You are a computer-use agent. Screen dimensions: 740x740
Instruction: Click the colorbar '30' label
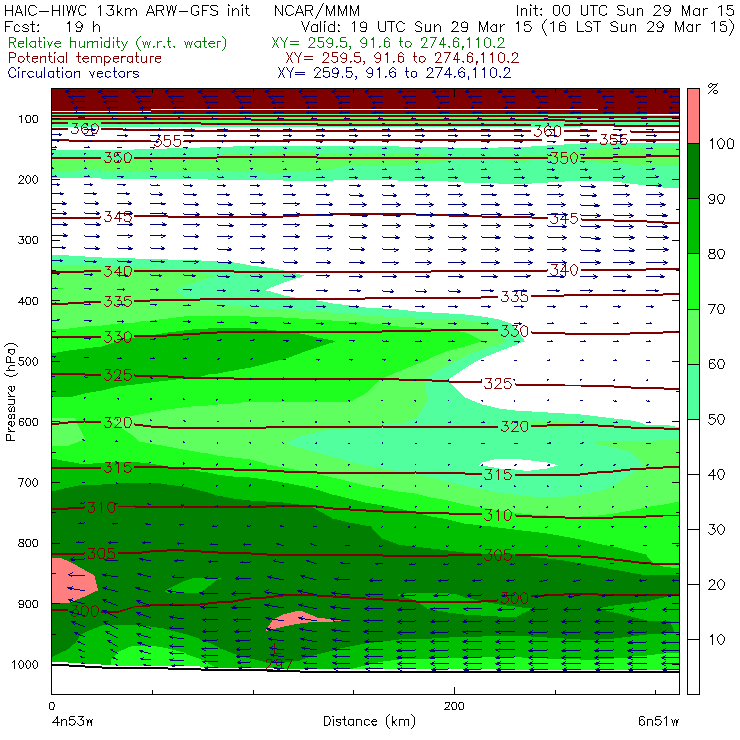(716, 530)
